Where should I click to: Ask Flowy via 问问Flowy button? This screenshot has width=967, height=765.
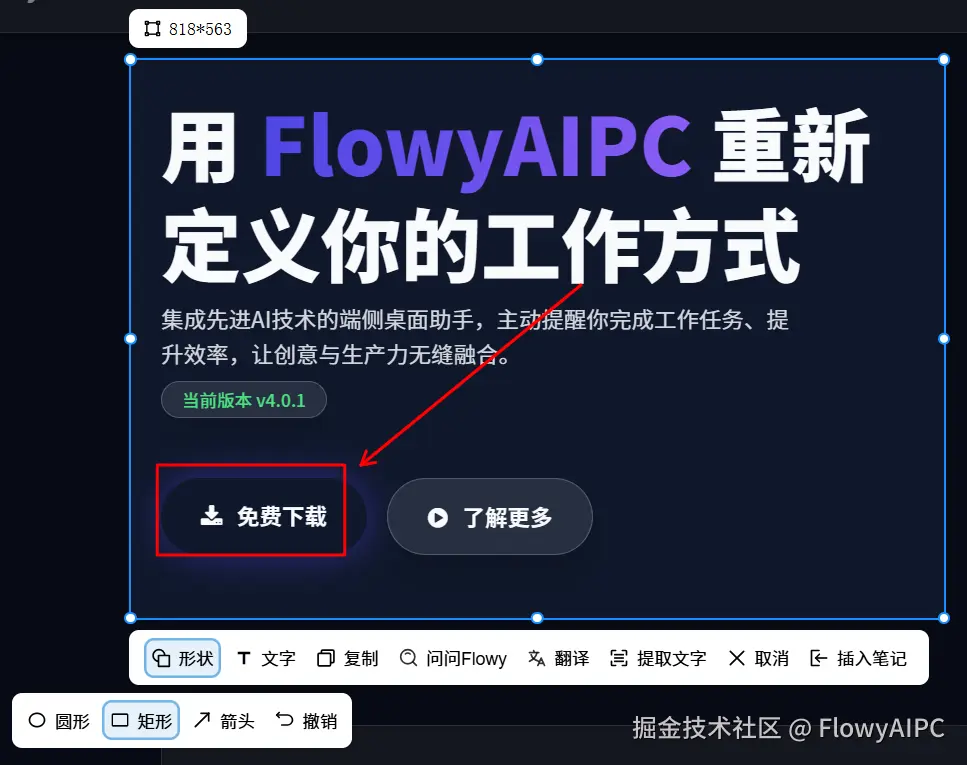[x=453, y=658]
